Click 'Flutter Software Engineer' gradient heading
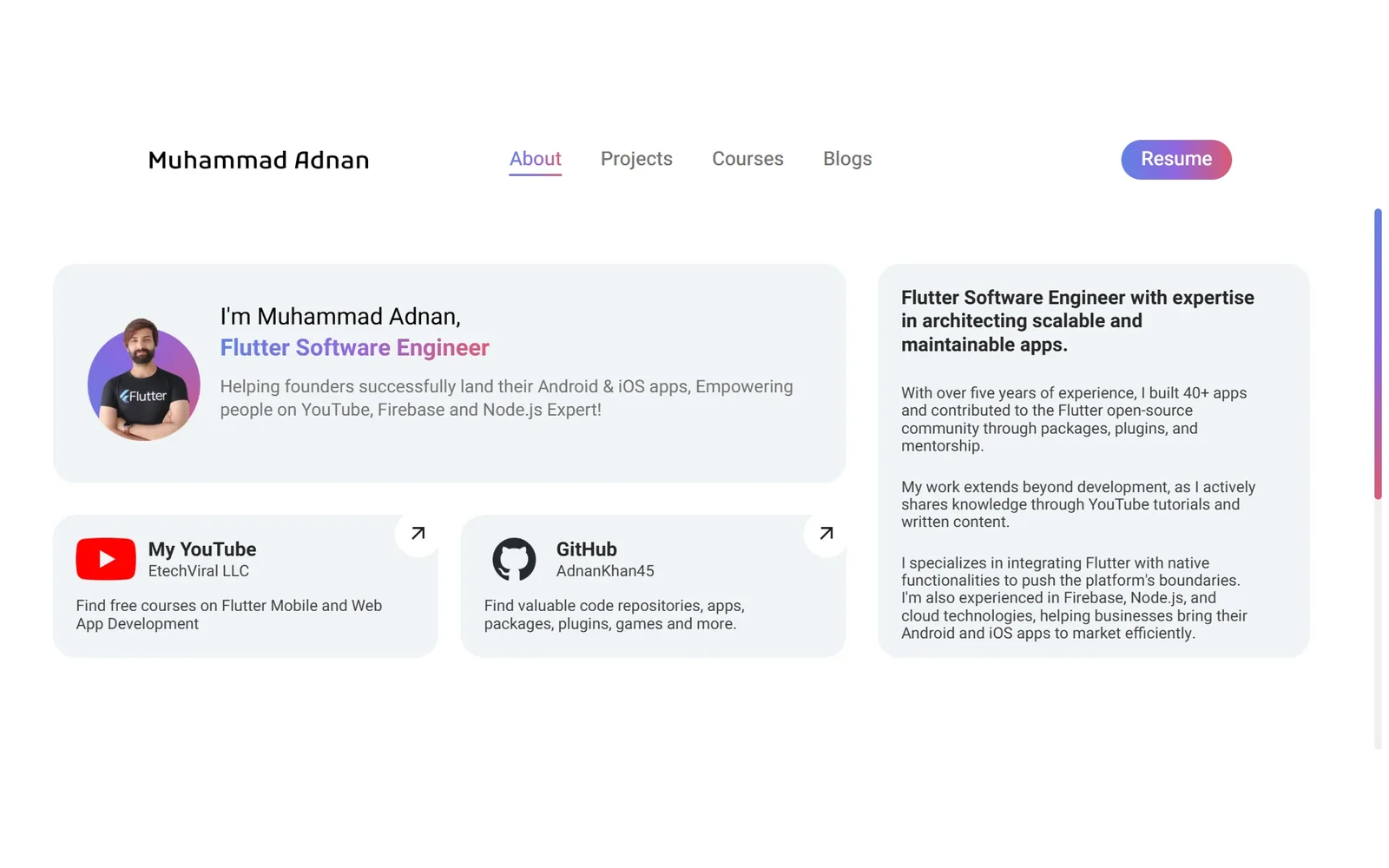The image size is (1389, 868). coord(354,347)
